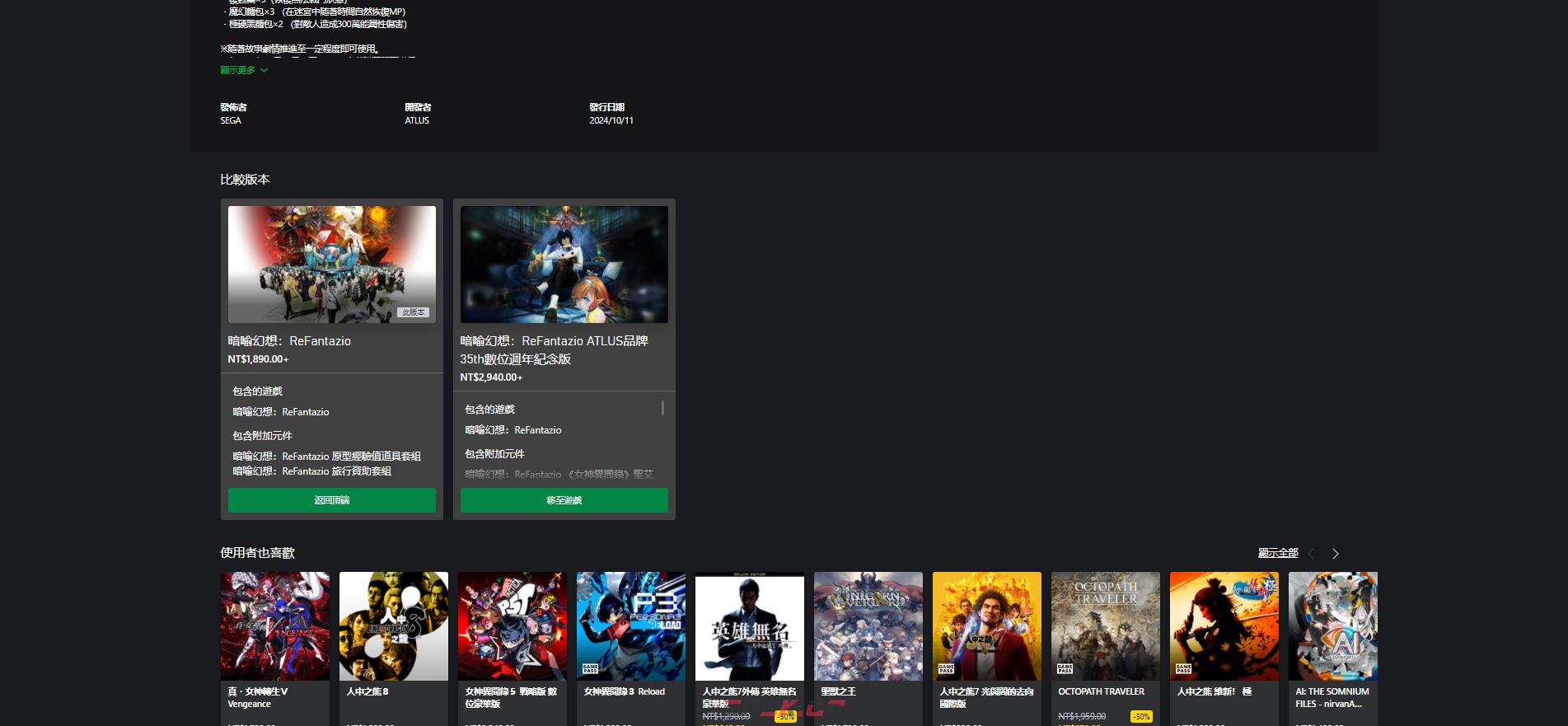1568x726 pixels.
Task: Click 使用者也喜歡 section heading
Action: 257,553
